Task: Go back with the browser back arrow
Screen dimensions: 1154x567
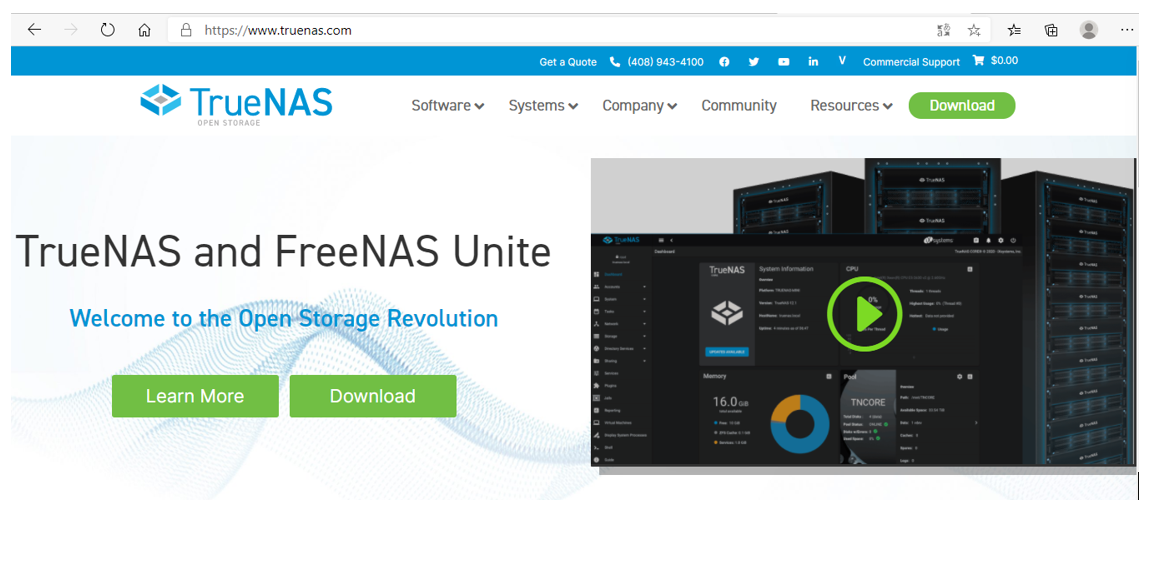Action: pyautogui.click(x=35, y=30)
